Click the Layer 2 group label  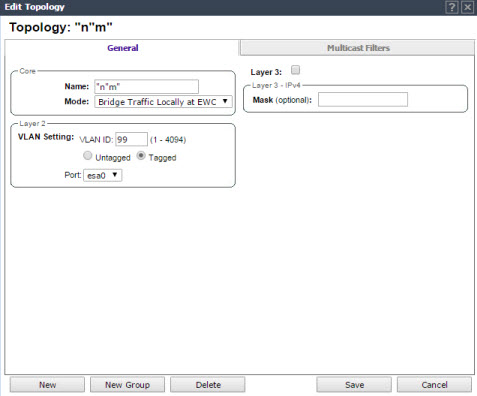point(32,124)
